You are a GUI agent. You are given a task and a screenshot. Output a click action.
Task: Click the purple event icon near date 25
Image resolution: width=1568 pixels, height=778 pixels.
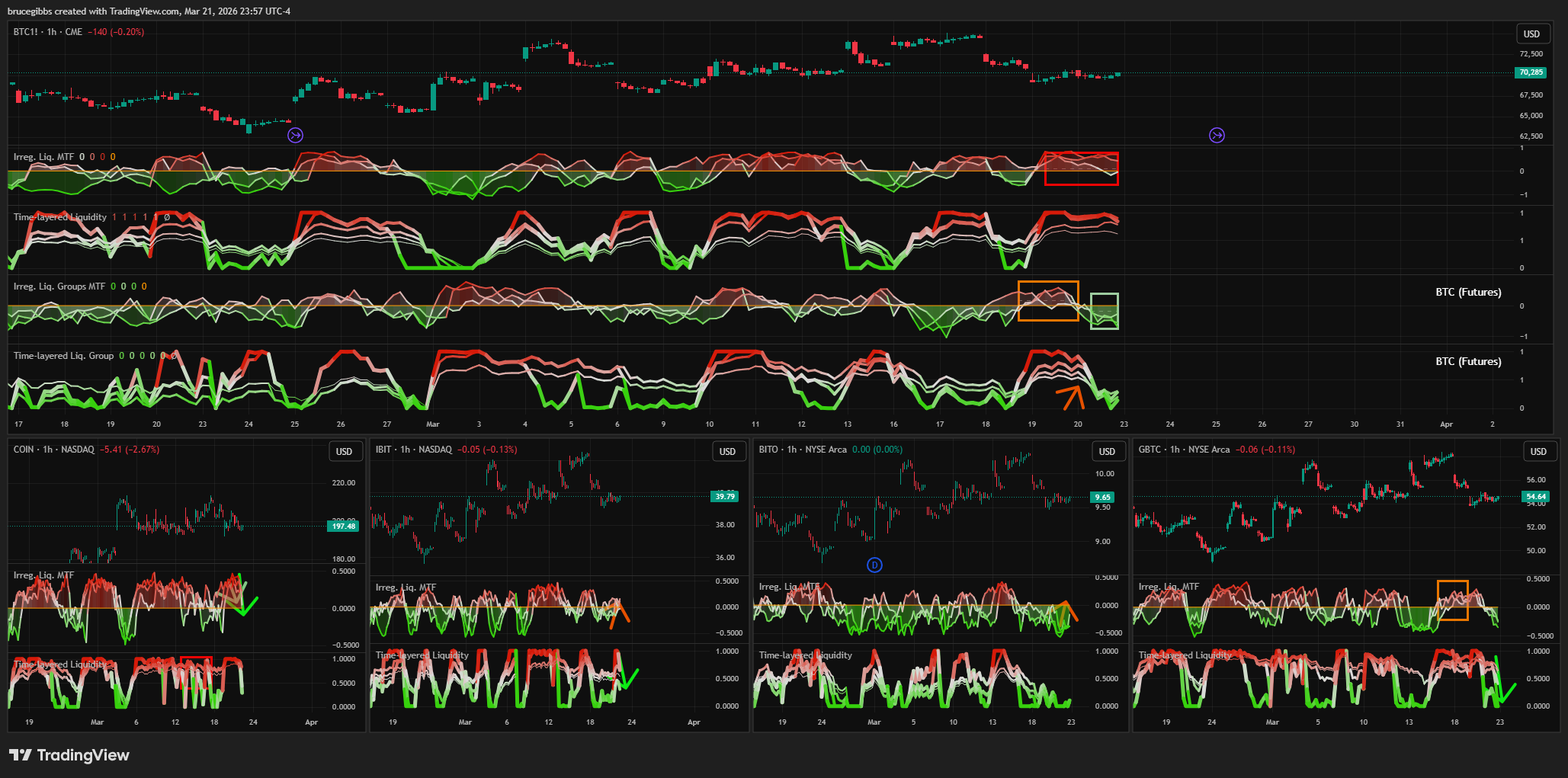(x=295, y=135)
